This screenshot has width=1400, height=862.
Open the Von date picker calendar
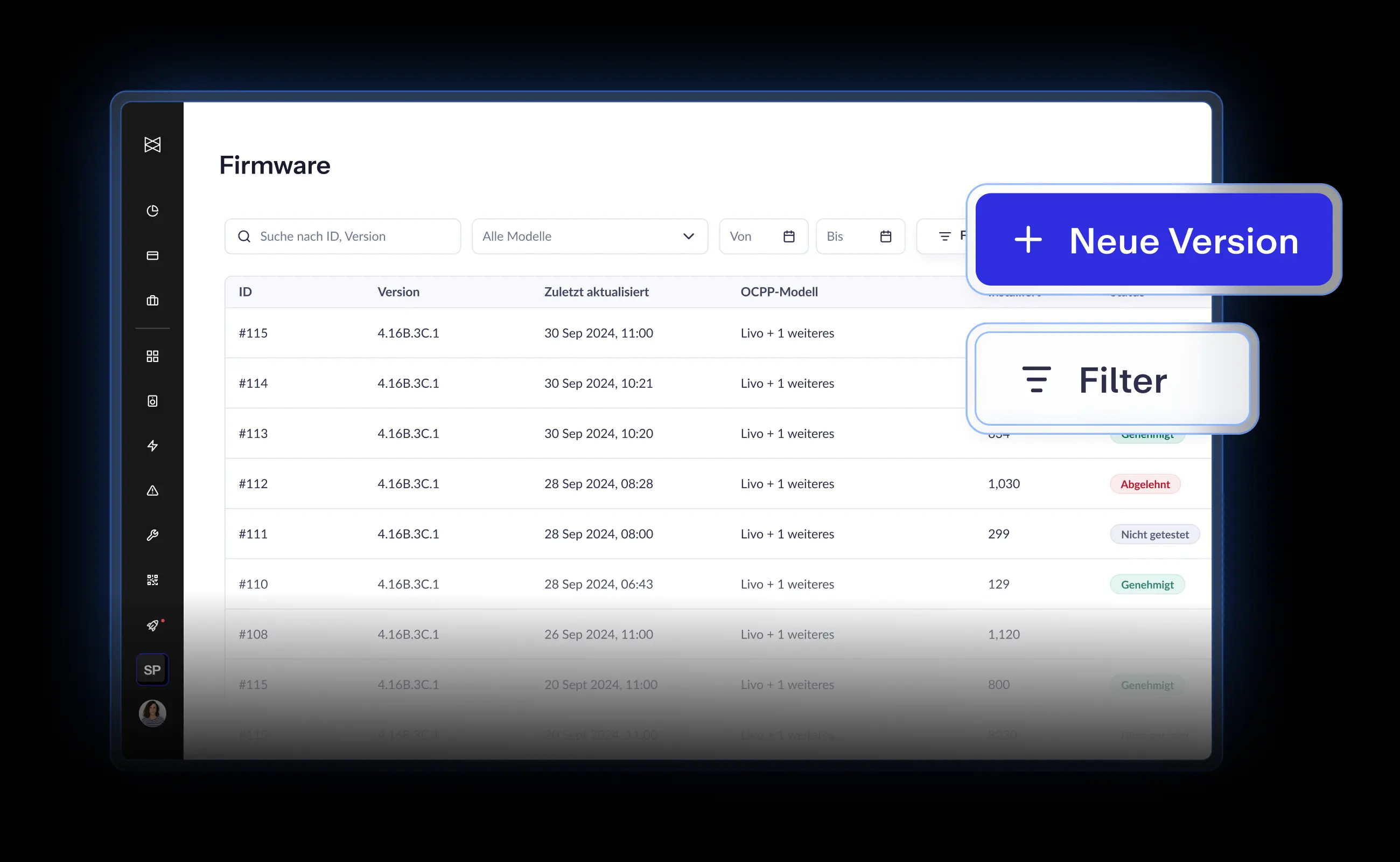click(789, 237)
